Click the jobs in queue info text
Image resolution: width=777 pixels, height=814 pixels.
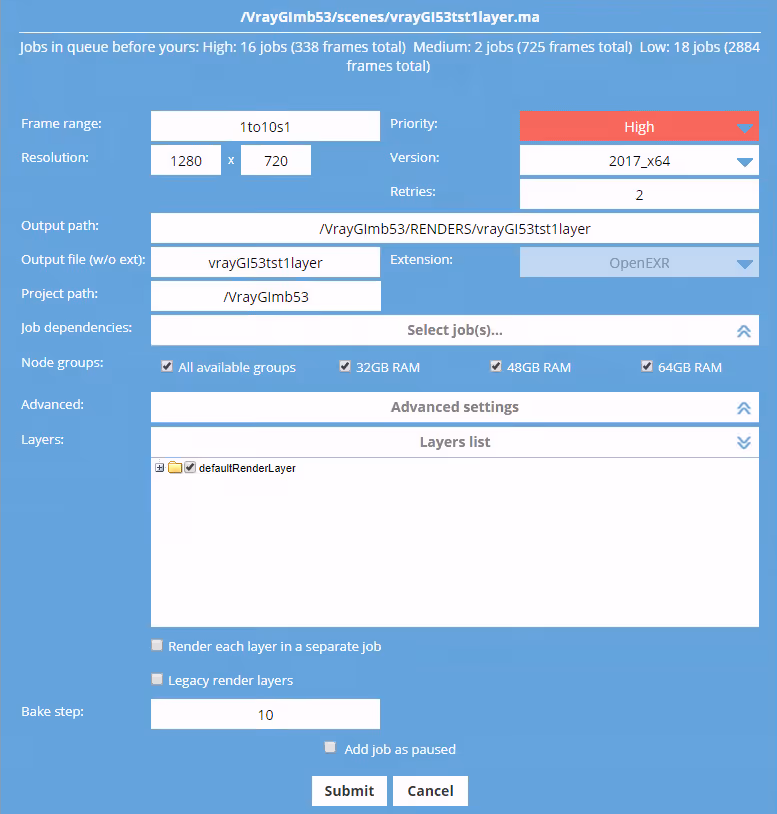tap(389, 56)
